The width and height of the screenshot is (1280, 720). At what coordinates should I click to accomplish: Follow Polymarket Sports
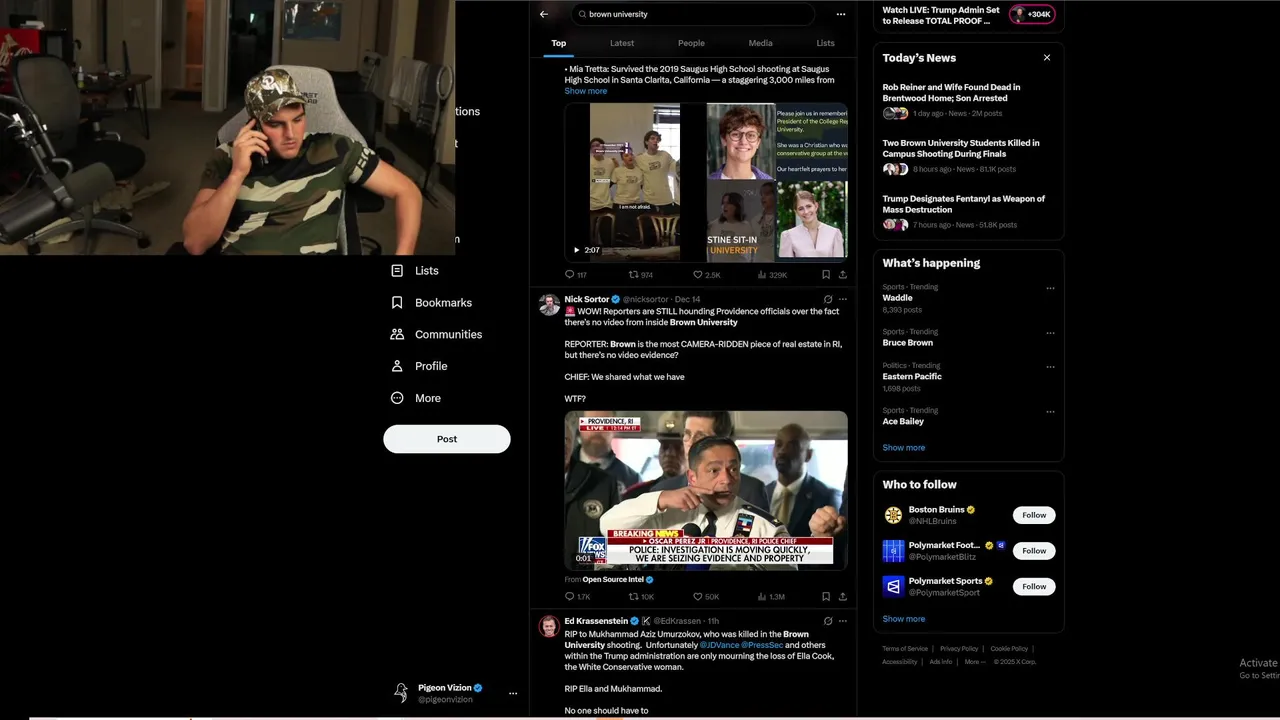coord(1034,587)
